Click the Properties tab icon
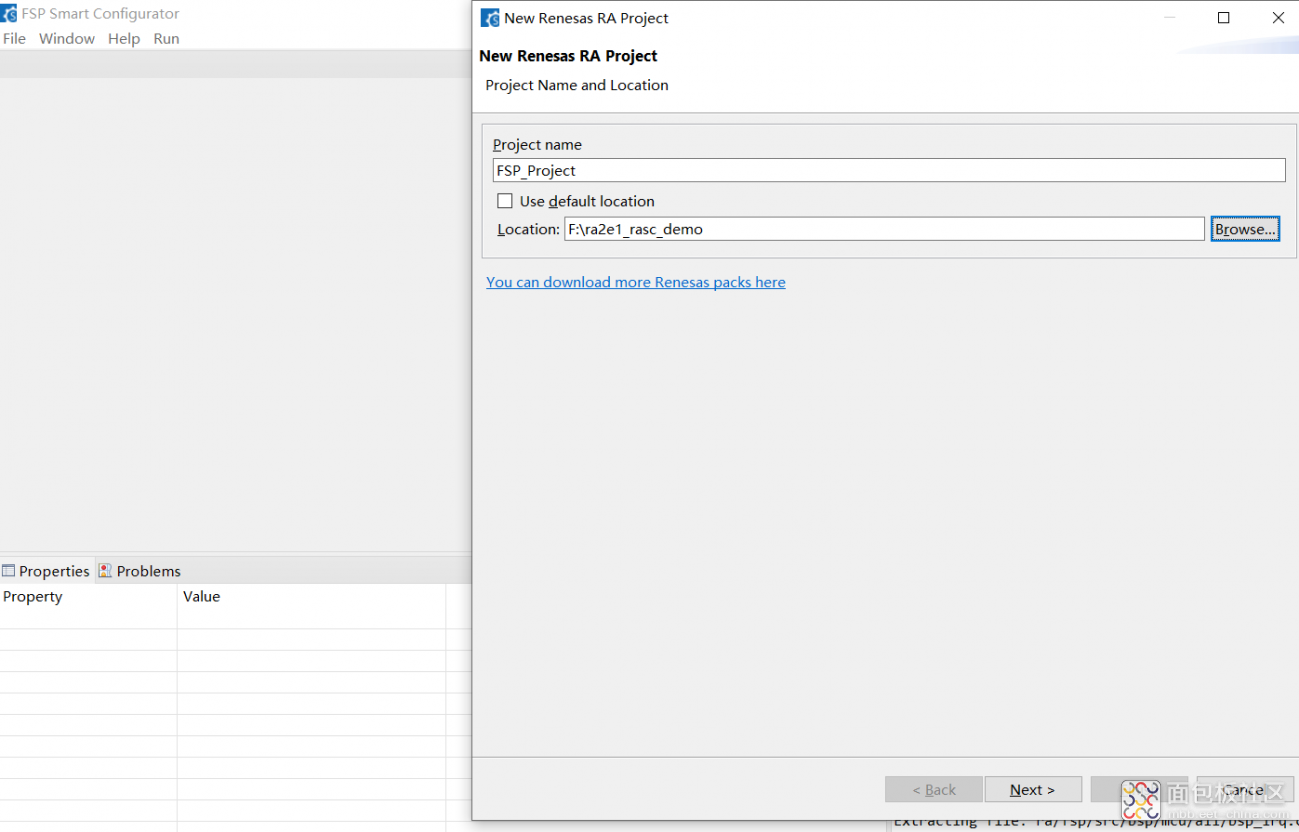1299x832 pixels. 9,571
